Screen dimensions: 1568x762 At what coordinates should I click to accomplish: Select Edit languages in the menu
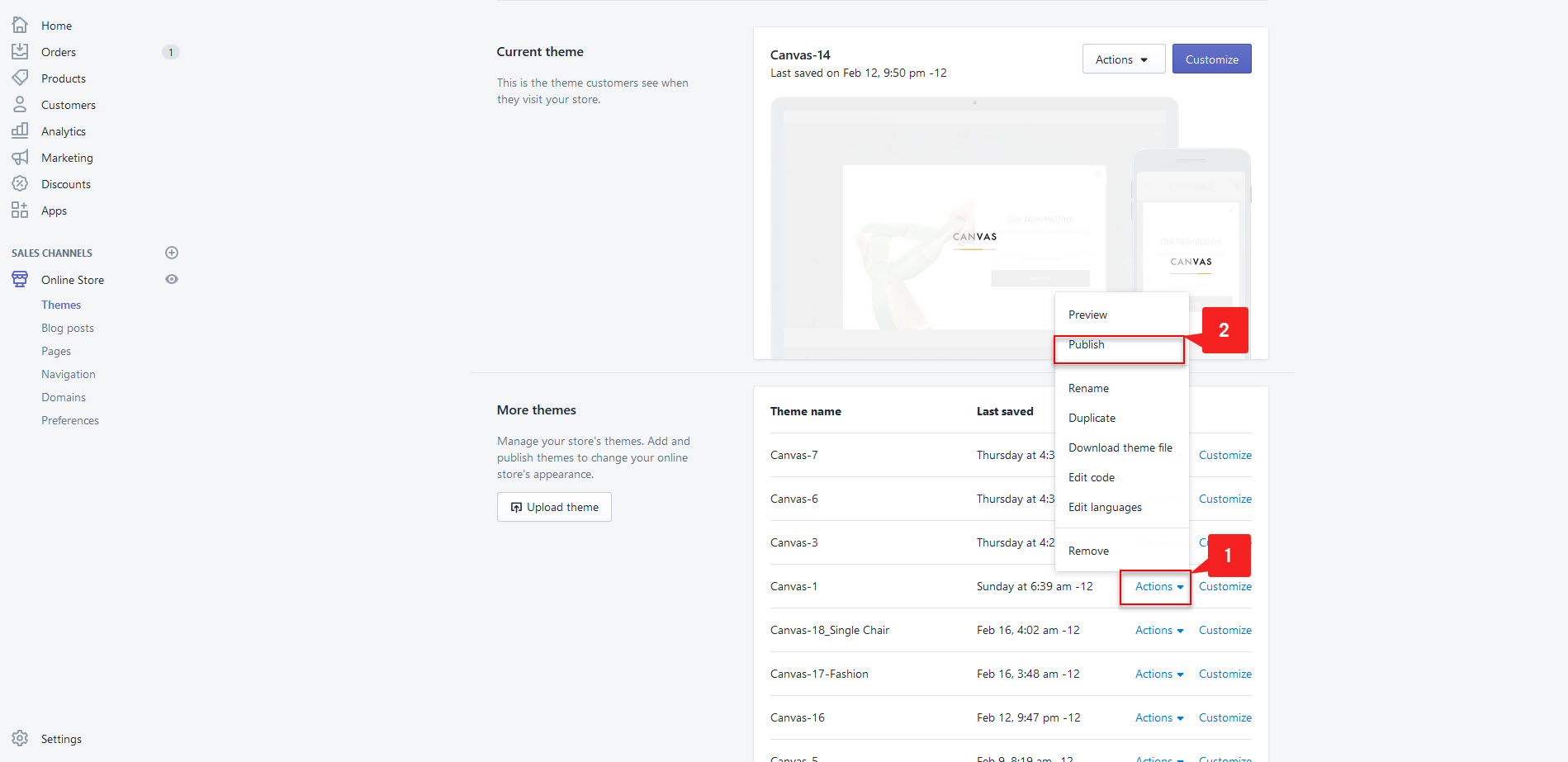(1105, 507)
